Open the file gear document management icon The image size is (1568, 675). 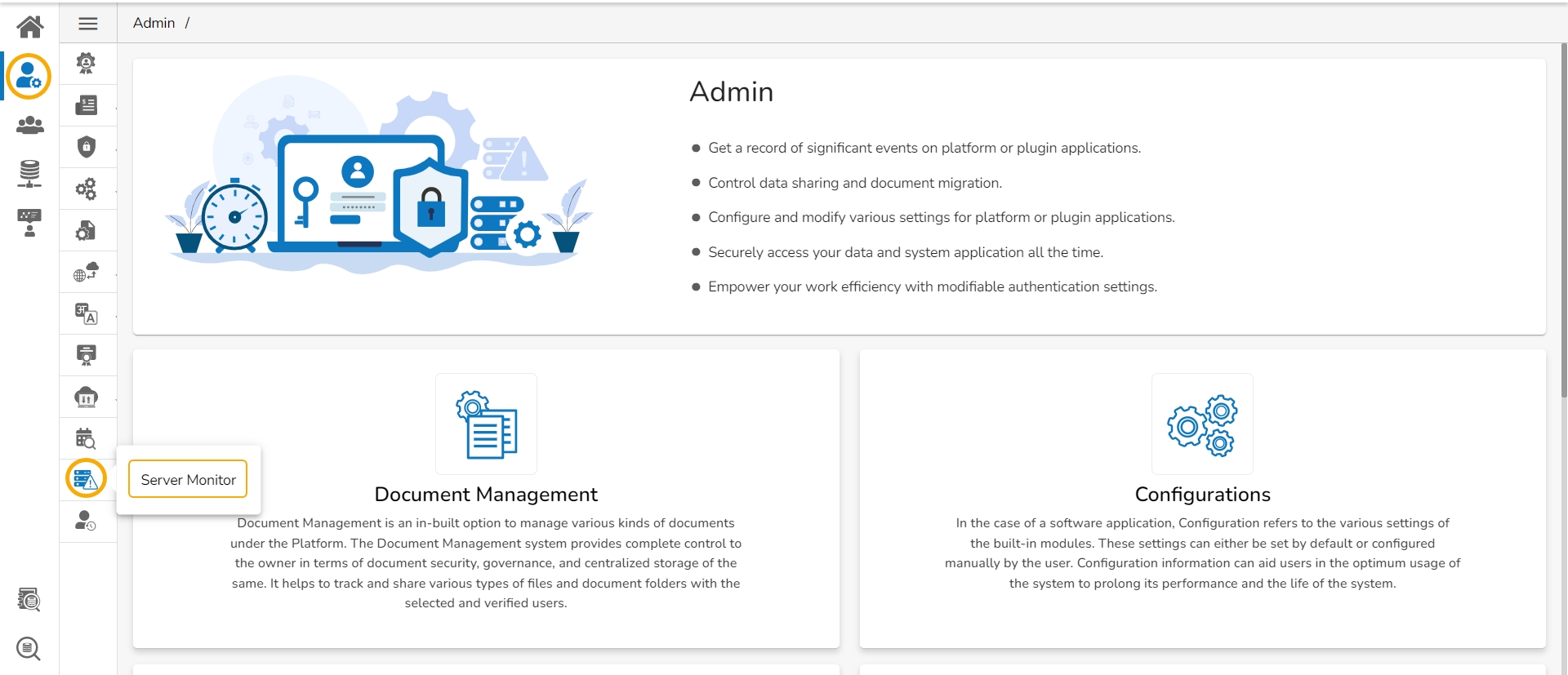tap(86, 230)
